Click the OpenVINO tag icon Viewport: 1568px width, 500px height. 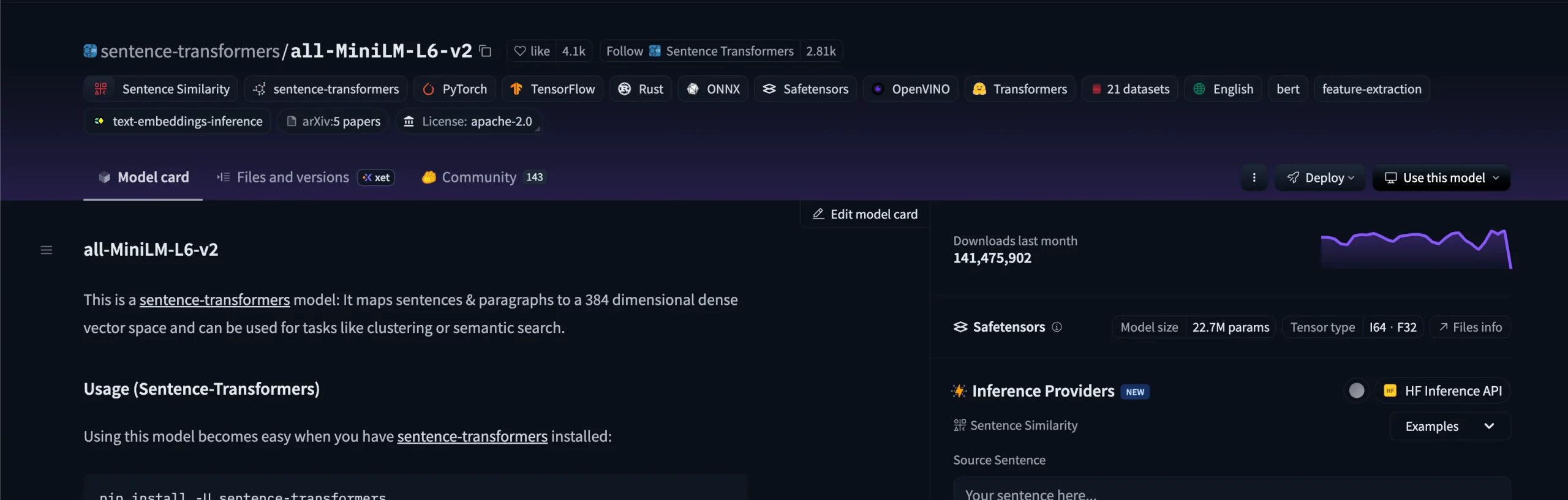[x=878, y=89]
